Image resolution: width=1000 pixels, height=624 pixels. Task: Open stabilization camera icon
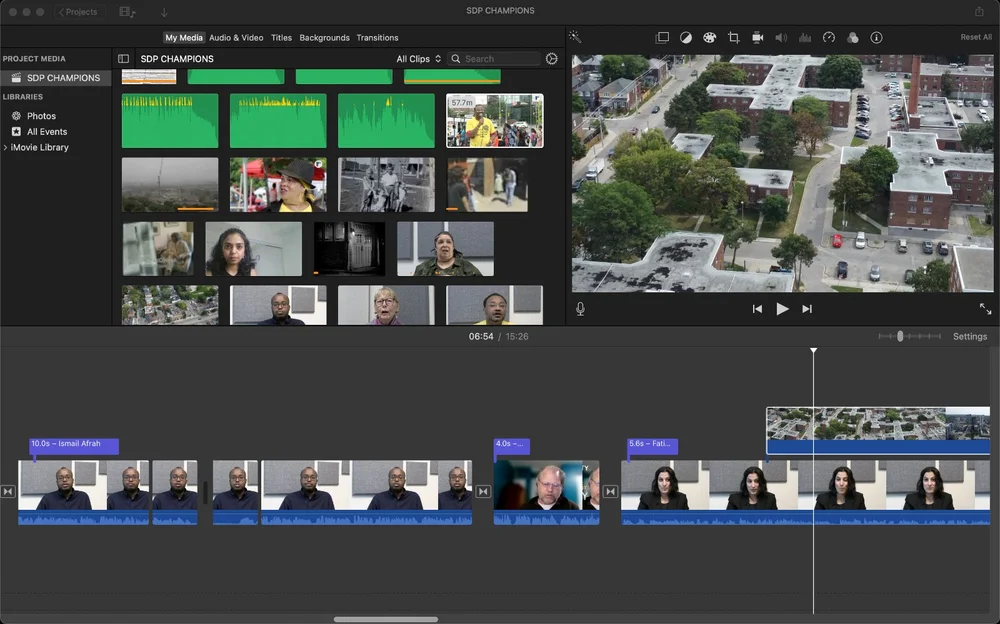[757, 38]
